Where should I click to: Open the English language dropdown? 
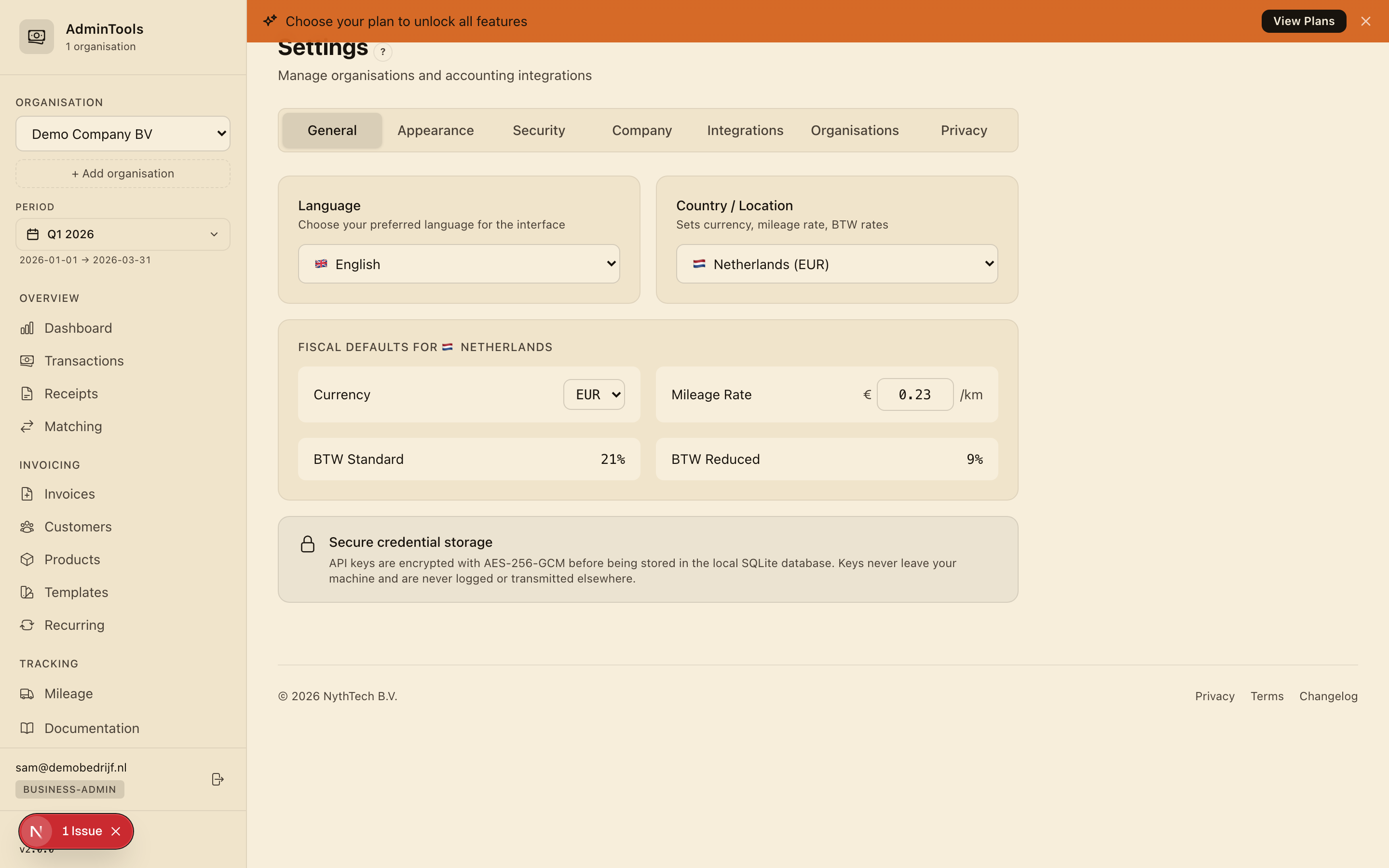pos(459,264)
